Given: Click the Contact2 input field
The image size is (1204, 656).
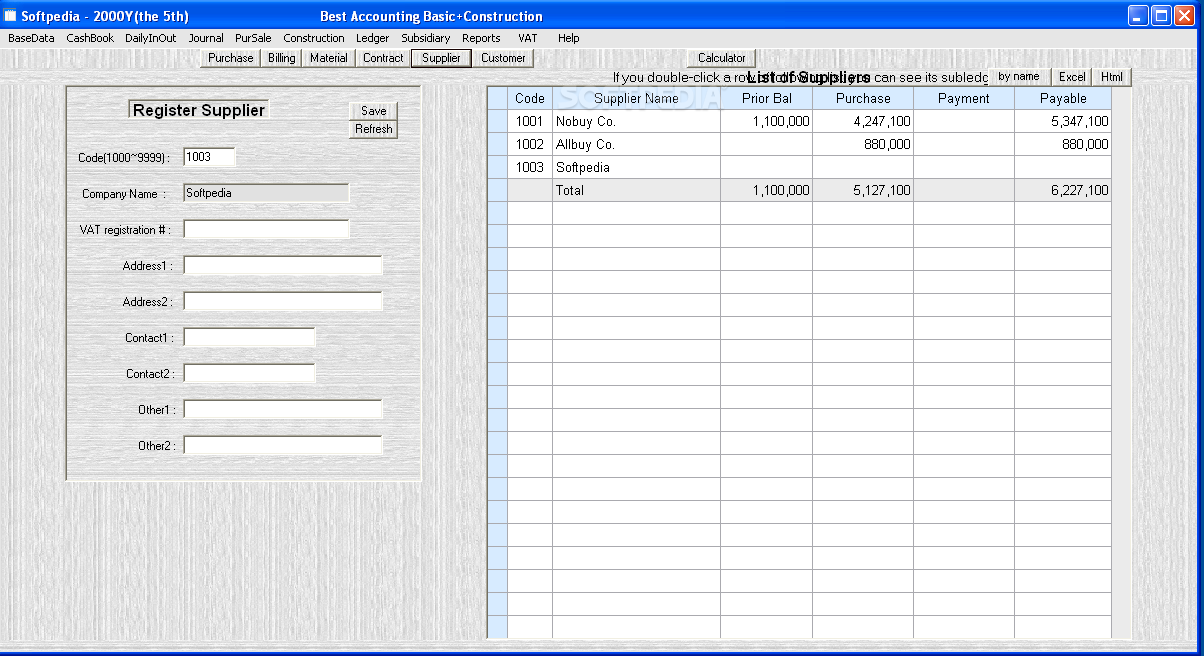Looking at the screenshot, I should click(250, 373).
